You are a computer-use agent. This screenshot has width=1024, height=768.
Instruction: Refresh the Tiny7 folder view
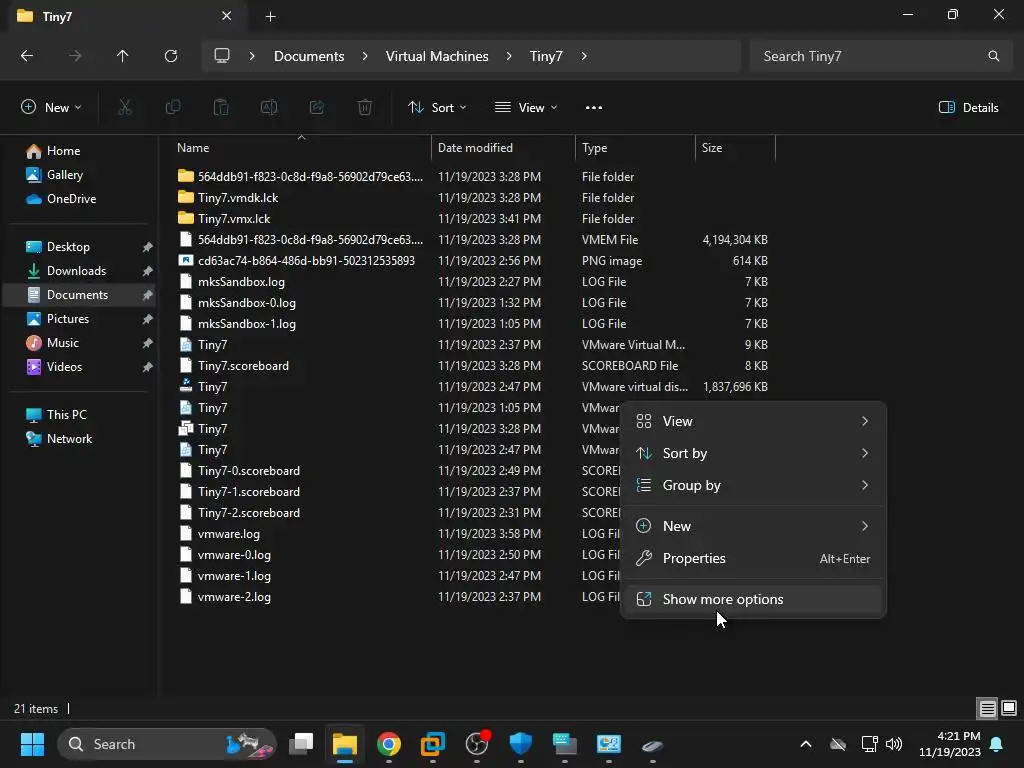[171, 56]
